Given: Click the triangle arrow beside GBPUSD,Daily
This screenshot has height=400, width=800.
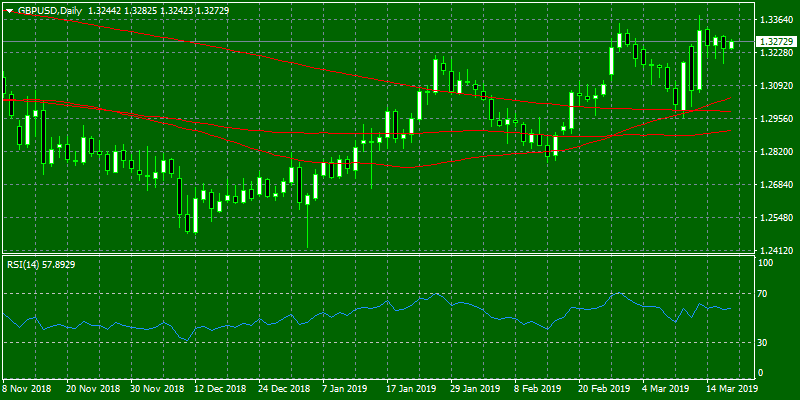Looking at the screenshot, I should click(x=9, y=10).
